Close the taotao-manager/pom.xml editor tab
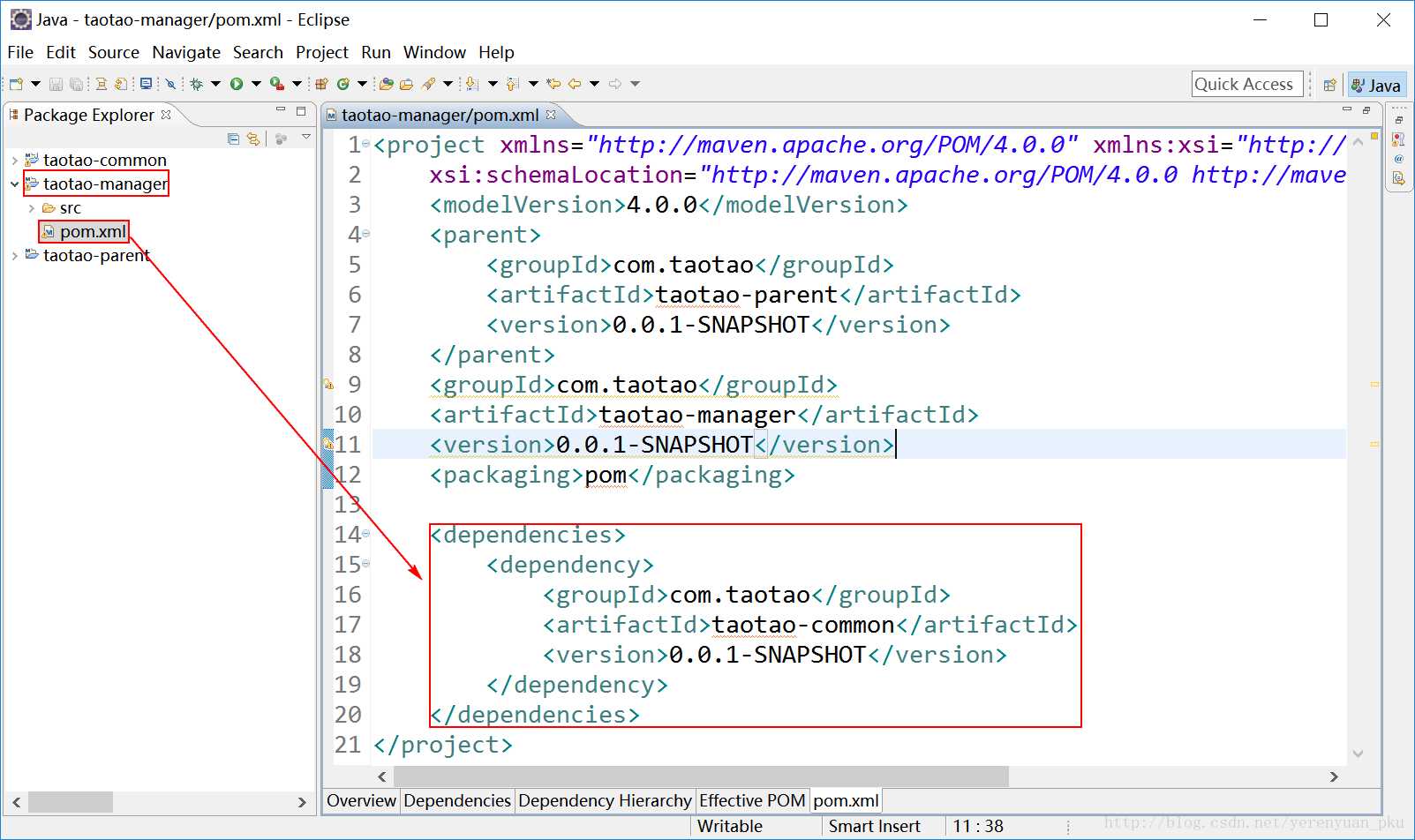The width and height of the screenshot is (1415, 840). point(551,115)
